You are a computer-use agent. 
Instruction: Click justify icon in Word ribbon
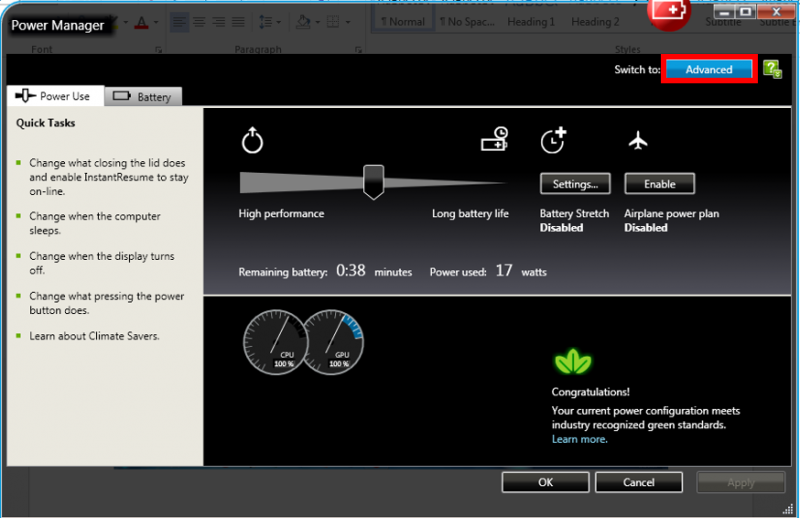[238, 21]
